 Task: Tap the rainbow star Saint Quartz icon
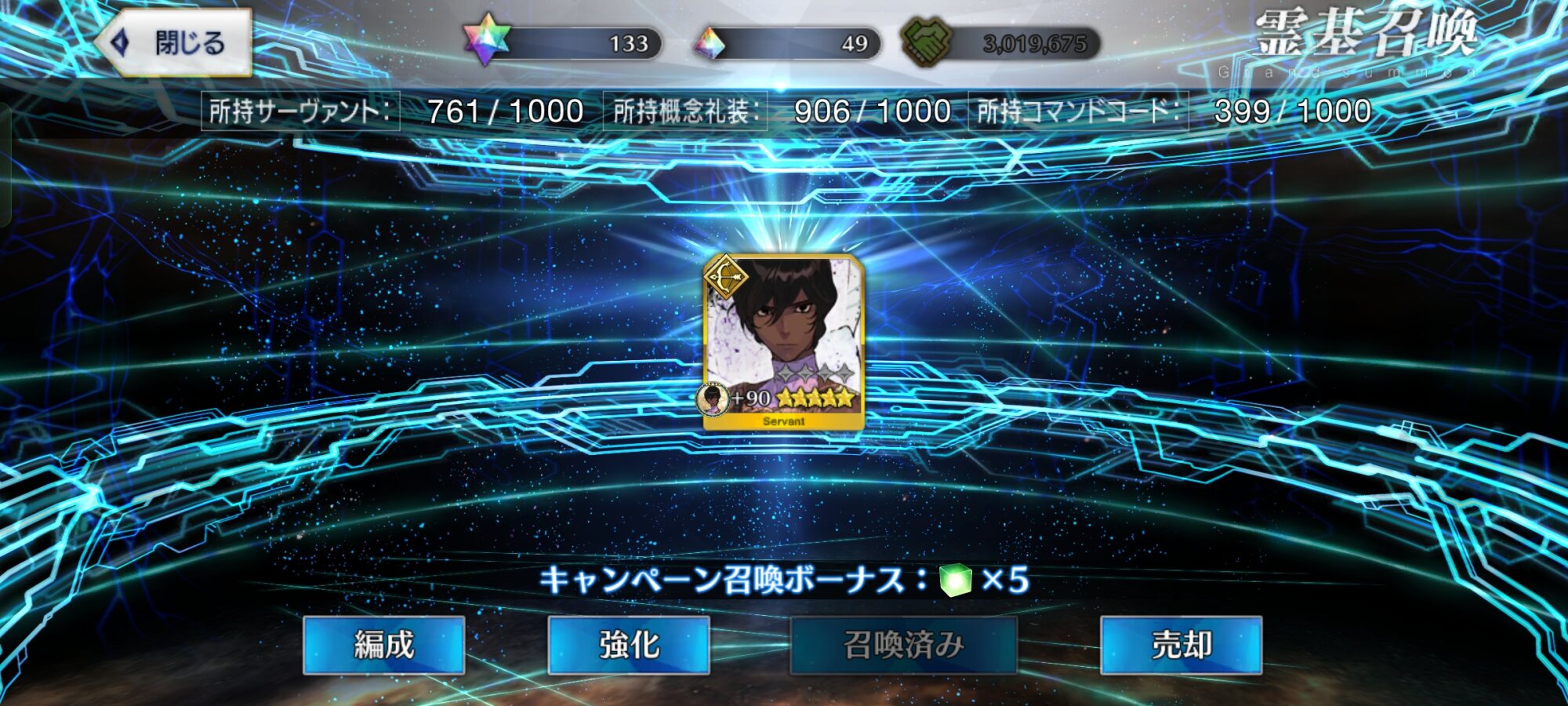click(x=486, y=40)
